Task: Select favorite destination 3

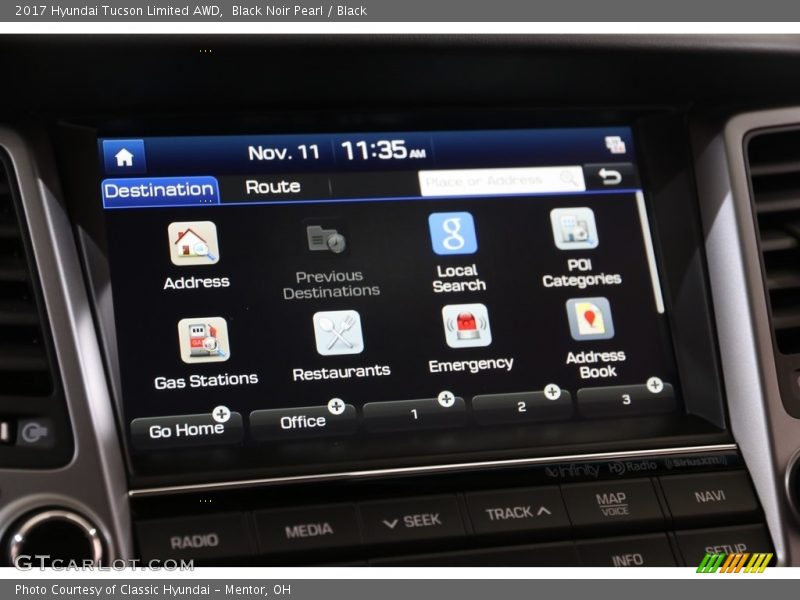Action: [x=626, y=399]
